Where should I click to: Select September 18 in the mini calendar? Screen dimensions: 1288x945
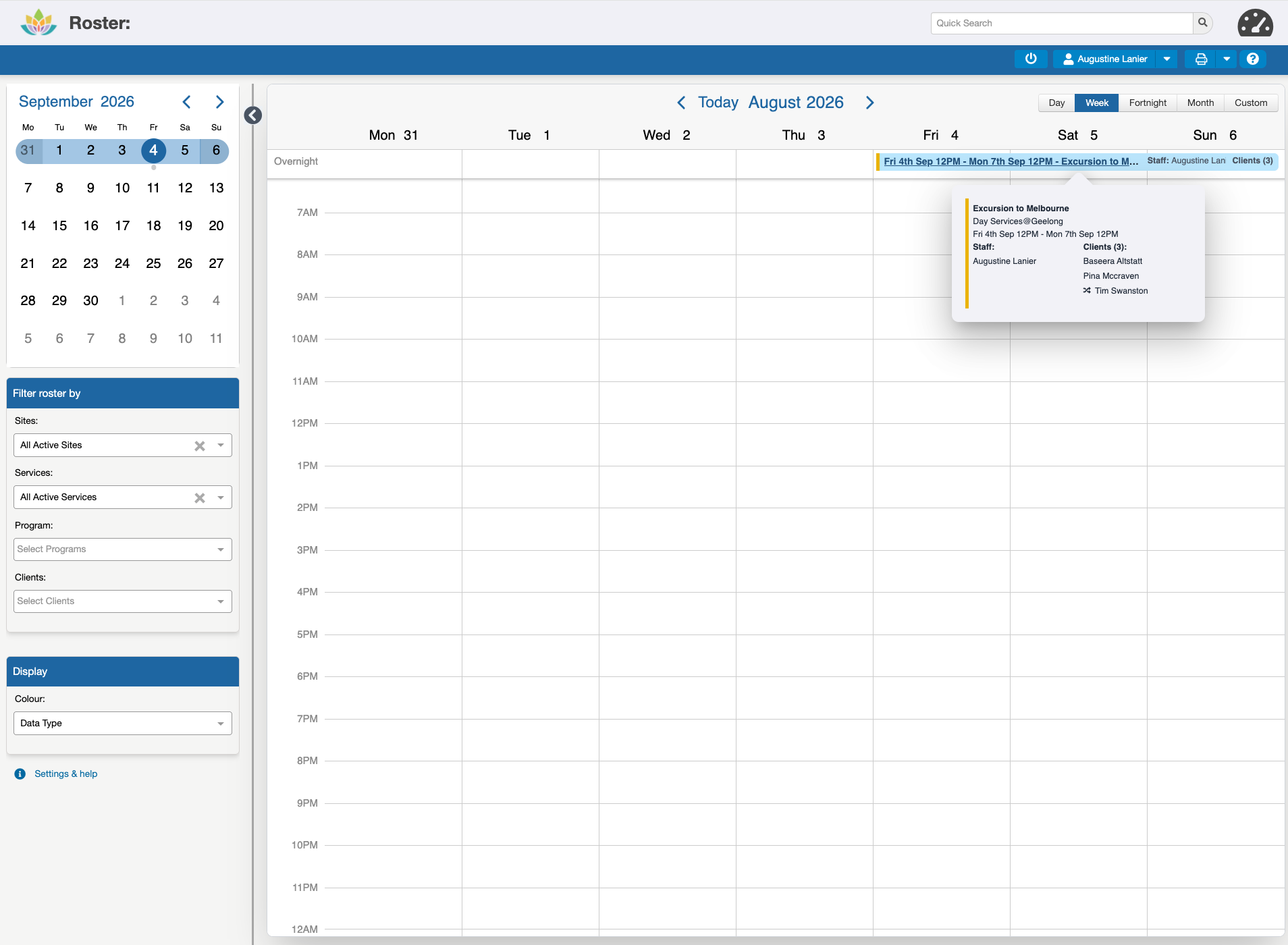pos(153,225)
